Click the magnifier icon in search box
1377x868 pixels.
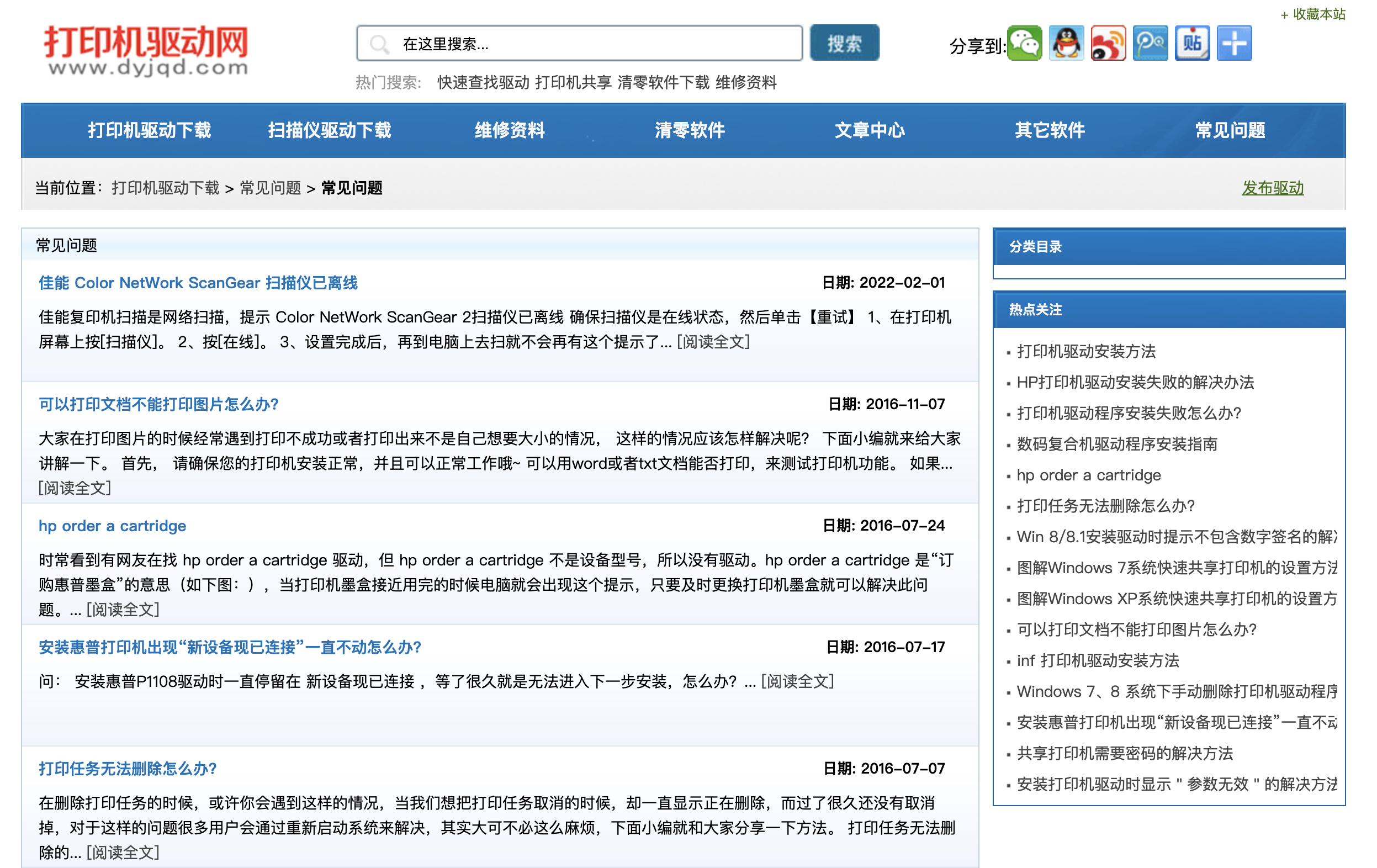pos(379,44)
